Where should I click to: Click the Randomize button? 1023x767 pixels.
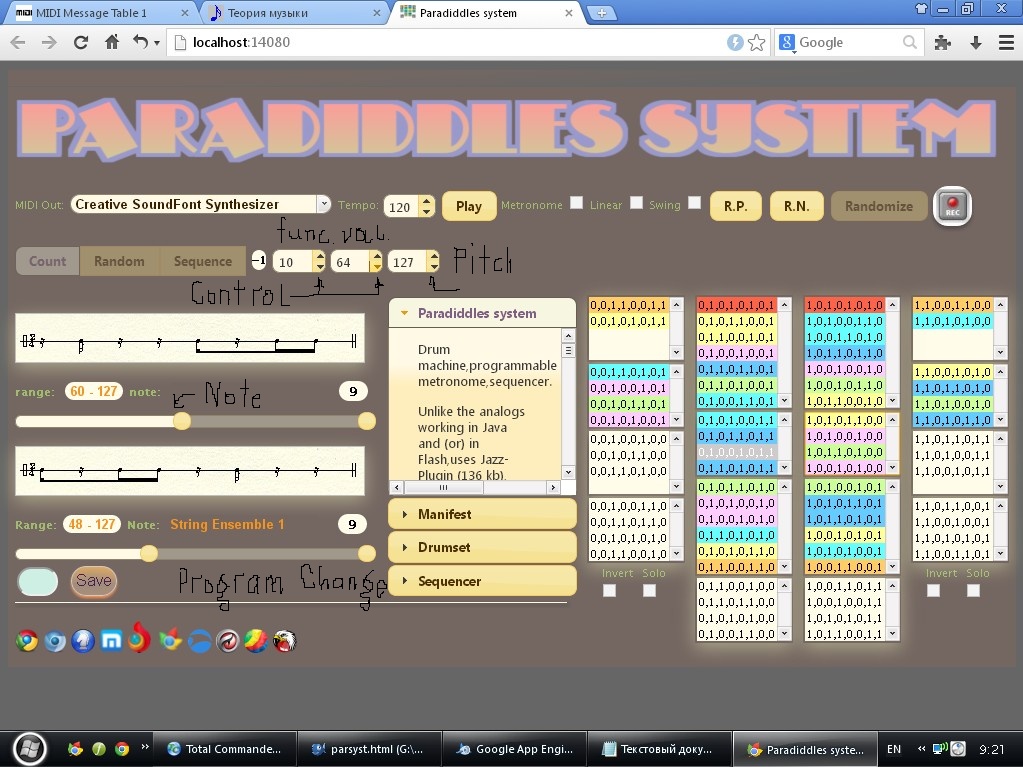pos(878,206)
